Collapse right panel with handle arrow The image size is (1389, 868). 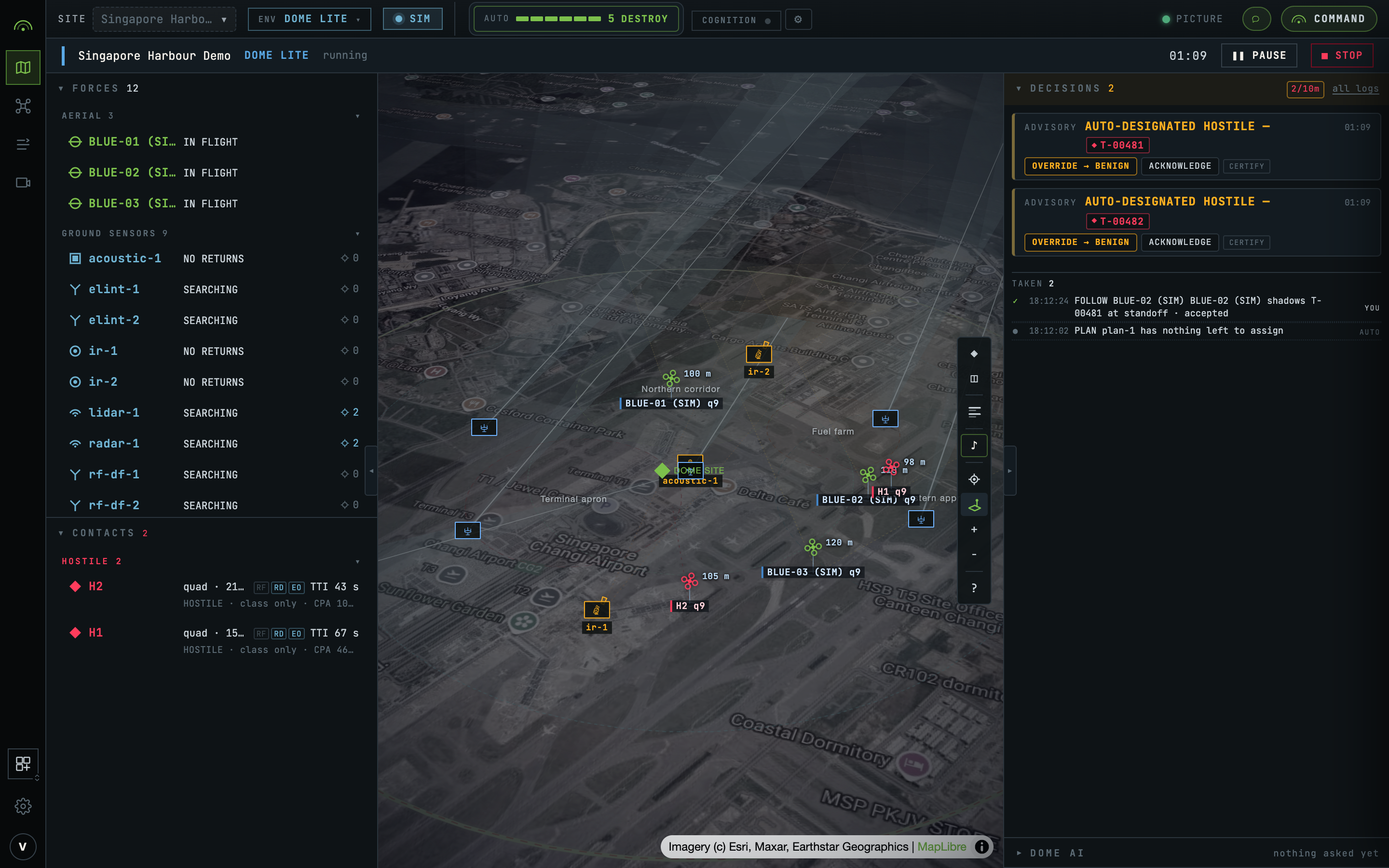point(1010,471)
